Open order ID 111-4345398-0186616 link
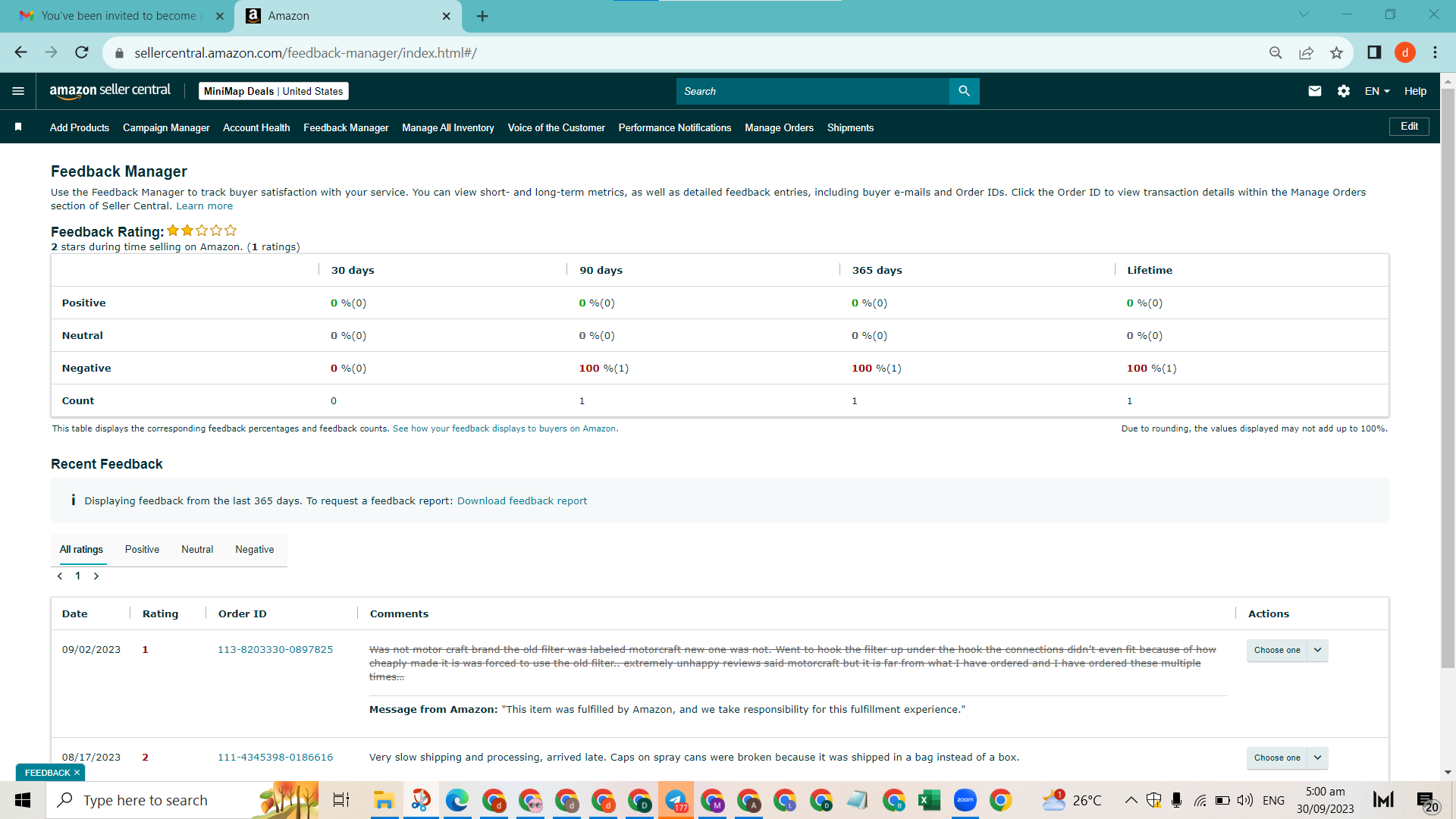This screenshot has width=1456, height=819. (275, 758)
